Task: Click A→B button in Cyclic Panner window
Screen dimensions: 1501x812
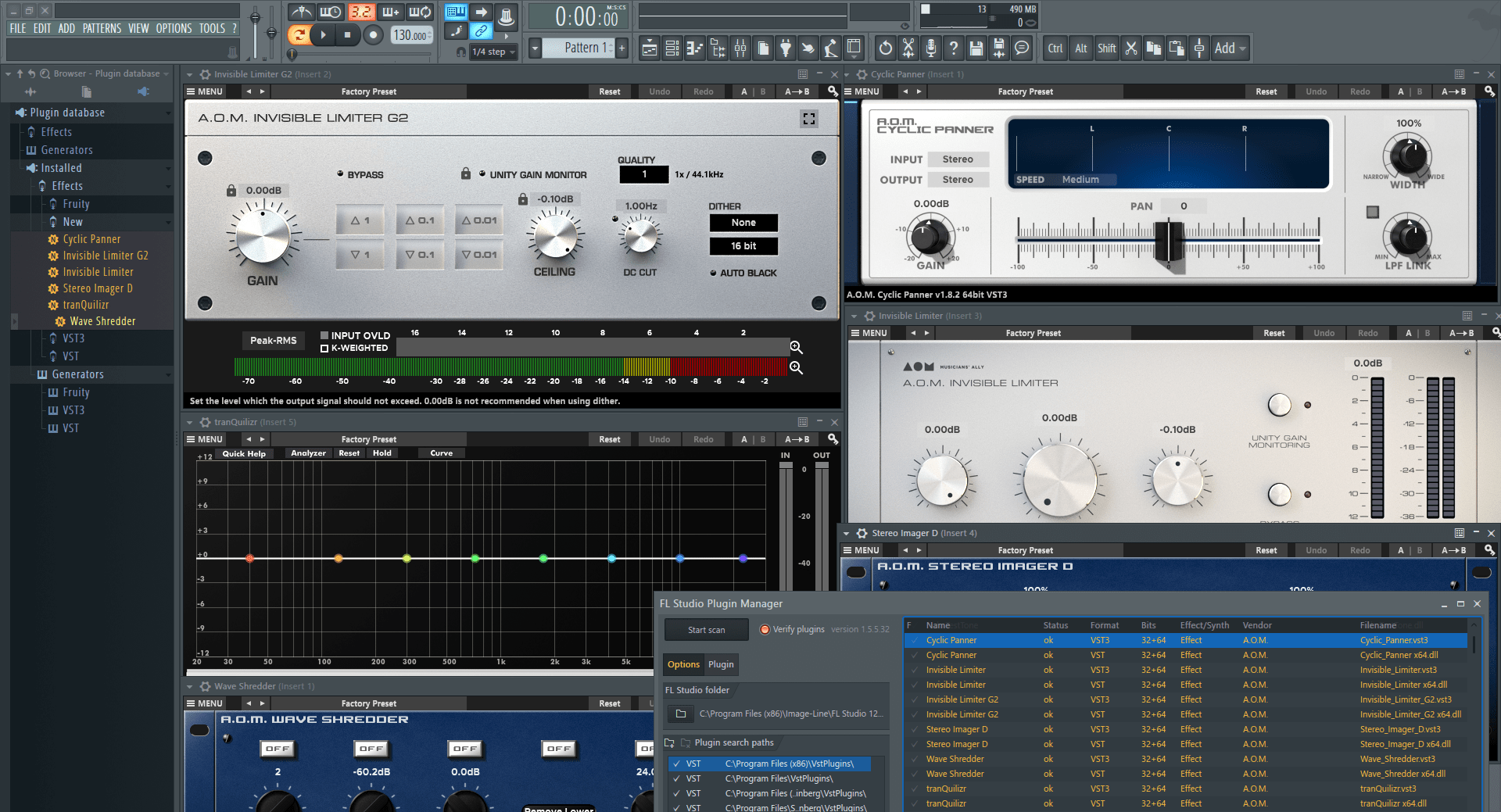Action: (x=1454, y=91)
